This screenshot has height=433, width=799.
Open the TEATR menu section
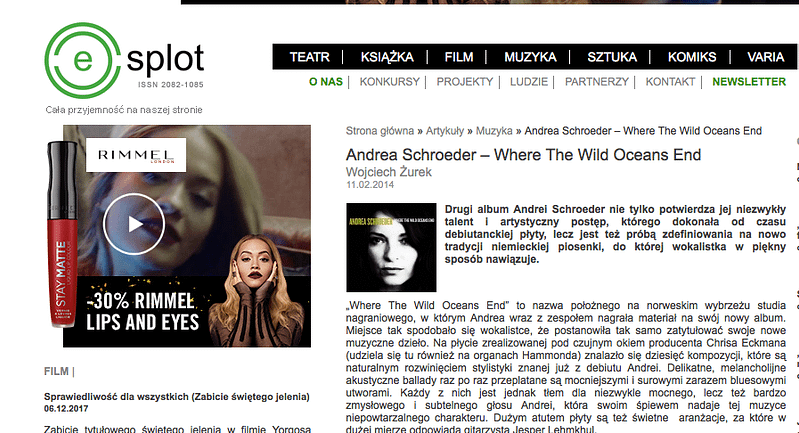(x=310, y=57)
